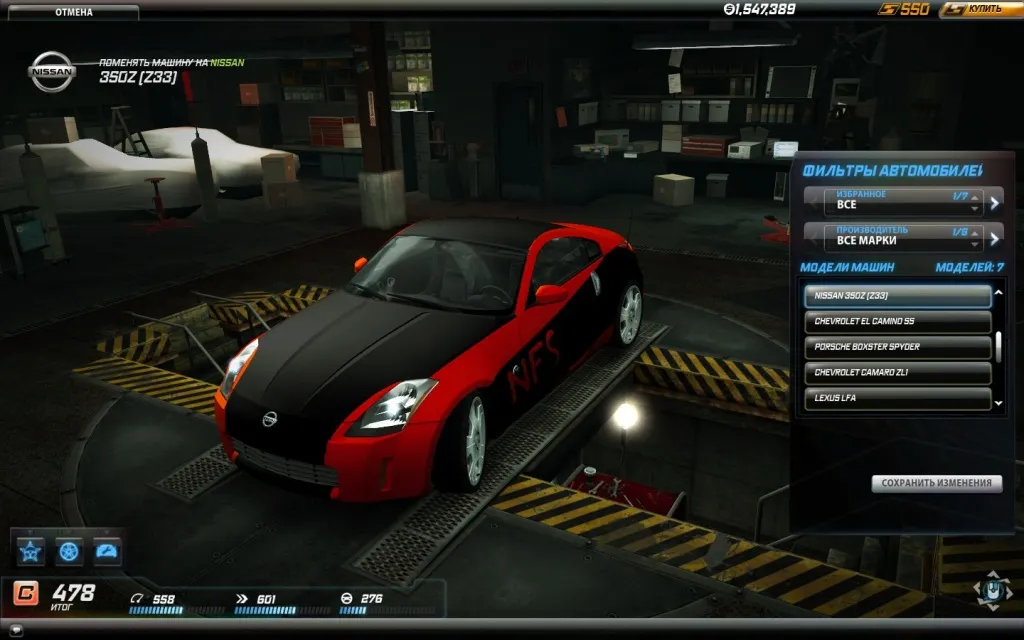Click the 1/7 counter in ИЗБРАННОЕ

[x=959, y=196]
